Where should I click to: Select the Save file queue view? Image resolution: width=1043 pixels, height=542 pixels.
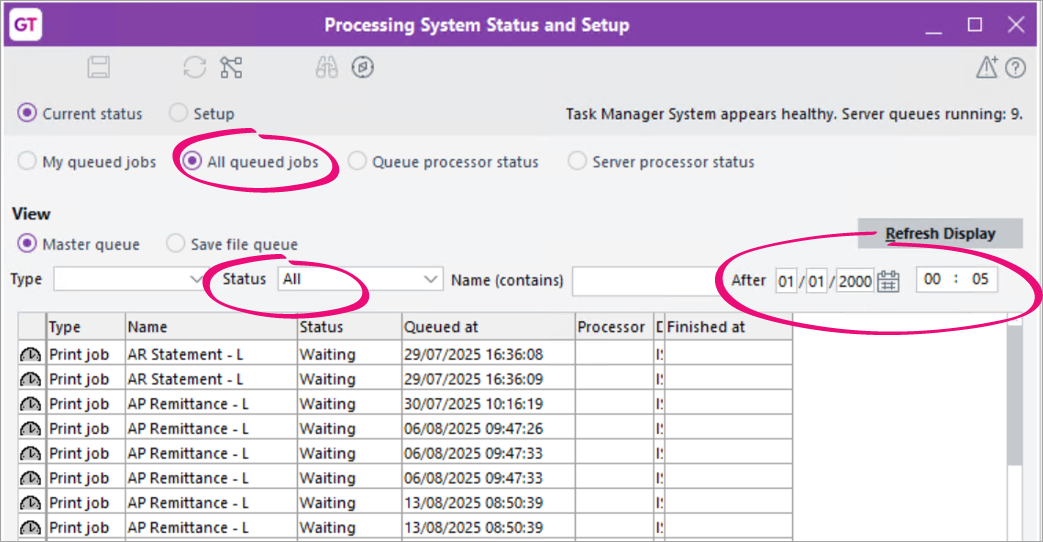[176, 243]
